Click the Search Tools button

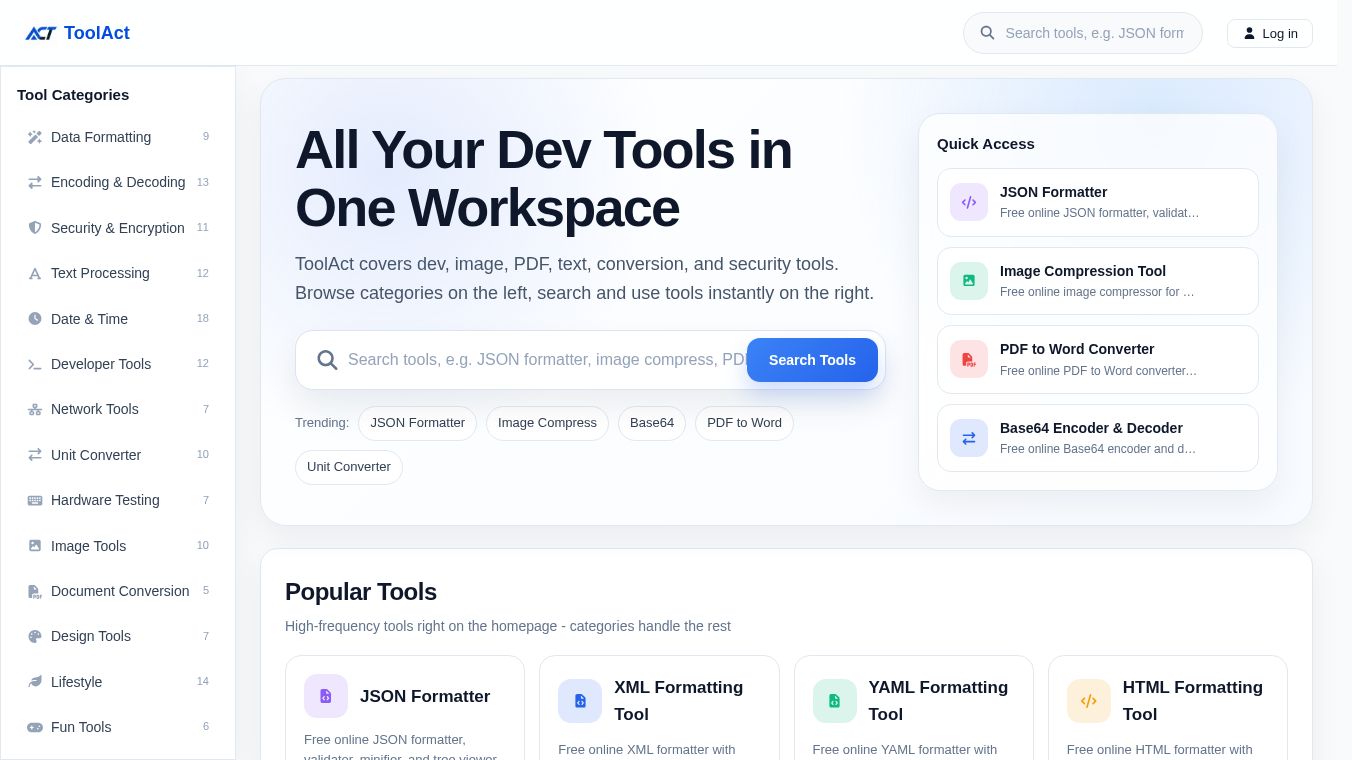coord(812,360)
